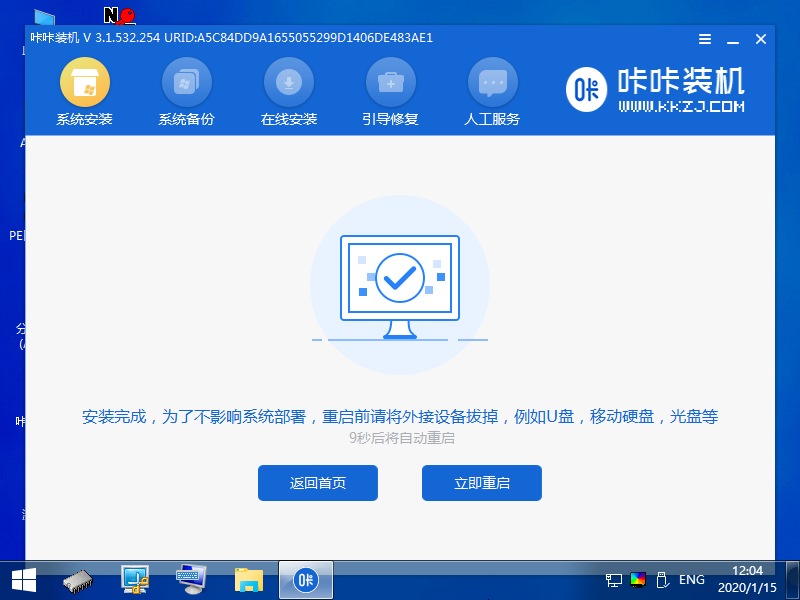800x600 pixels.
Task: Select the 系统安装 system install icon
Action: pyautogui.click(x=85, y=90)
